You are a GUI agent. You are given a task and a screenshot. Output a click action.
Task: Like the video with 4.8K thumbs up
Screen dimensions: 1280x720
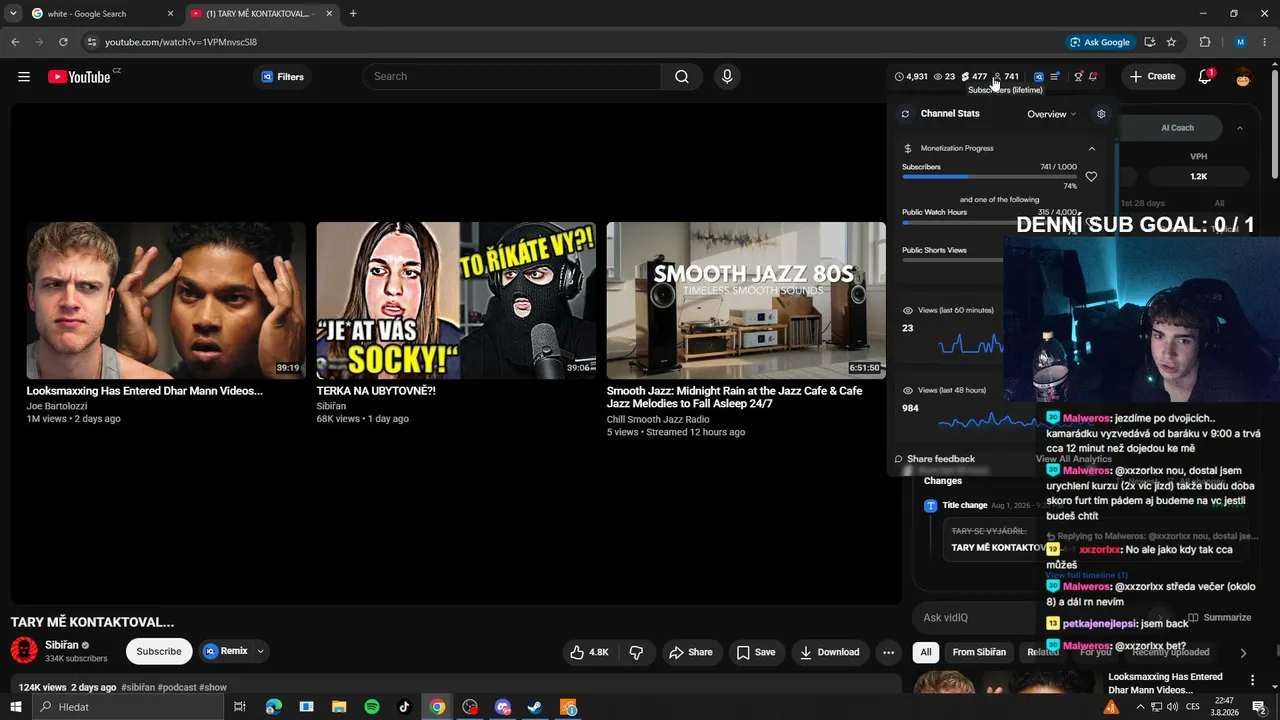pos(589,652)
